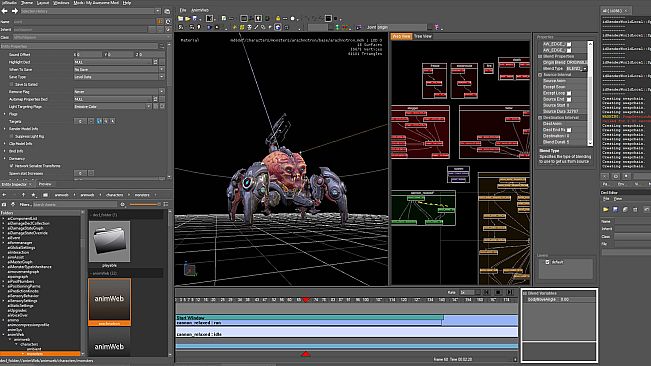Navigate back in asset browser
The image size is (651, 366).
click(5, 195)
